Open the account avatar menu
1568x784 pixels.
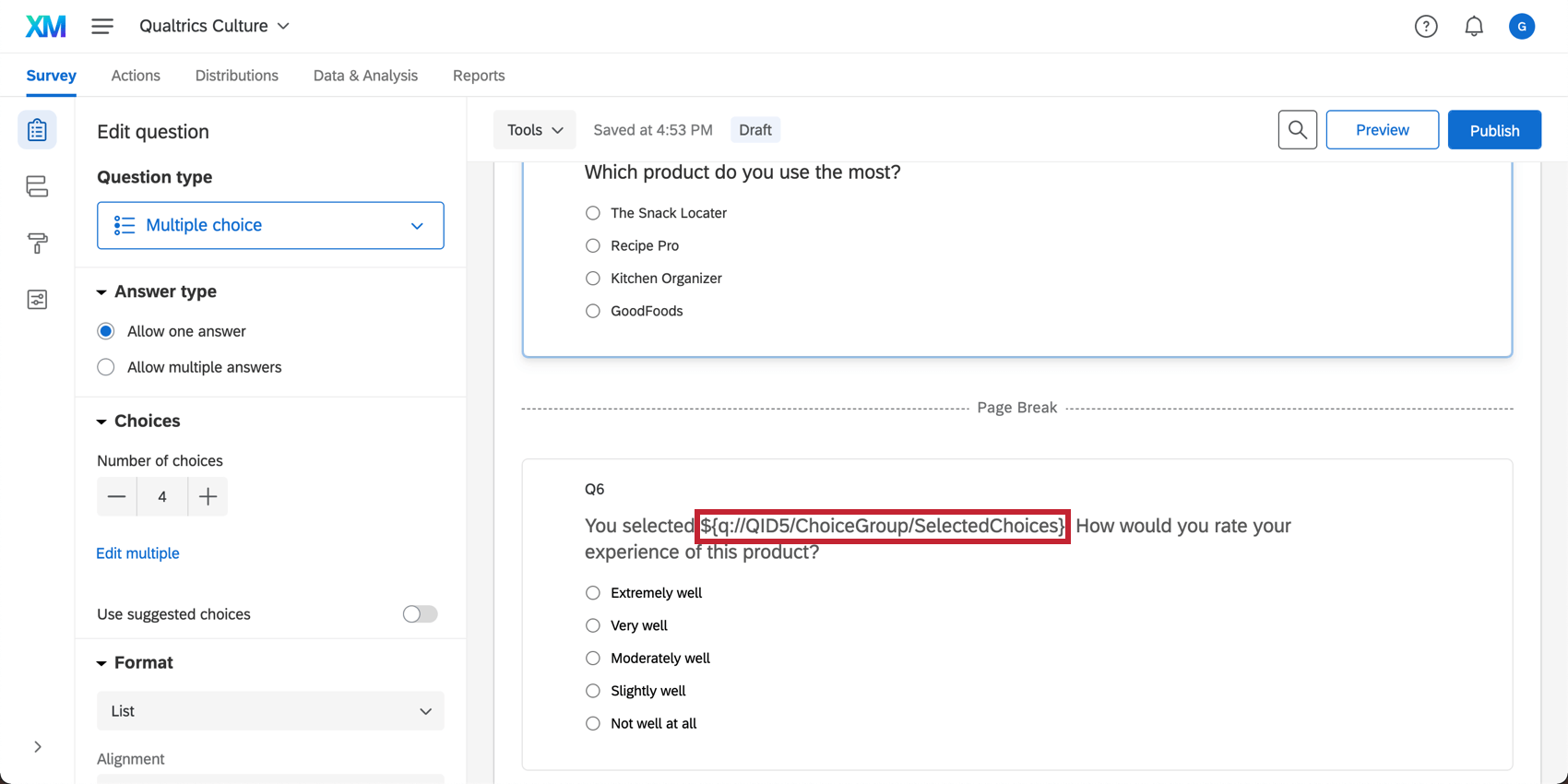[1521, 27]
